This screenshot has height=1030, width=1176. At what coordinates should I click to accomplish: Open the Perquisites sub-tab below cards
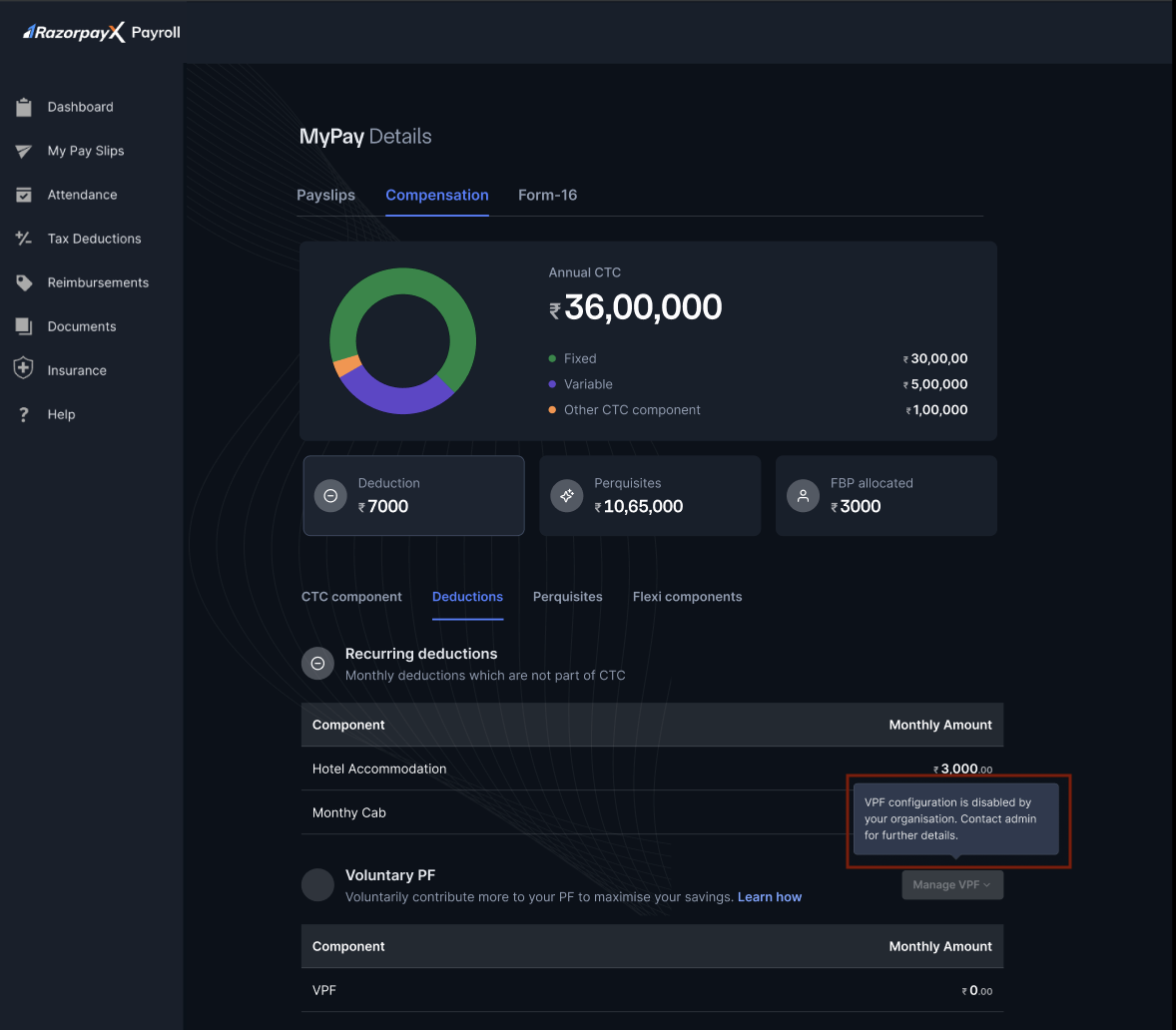coord(567,597)
